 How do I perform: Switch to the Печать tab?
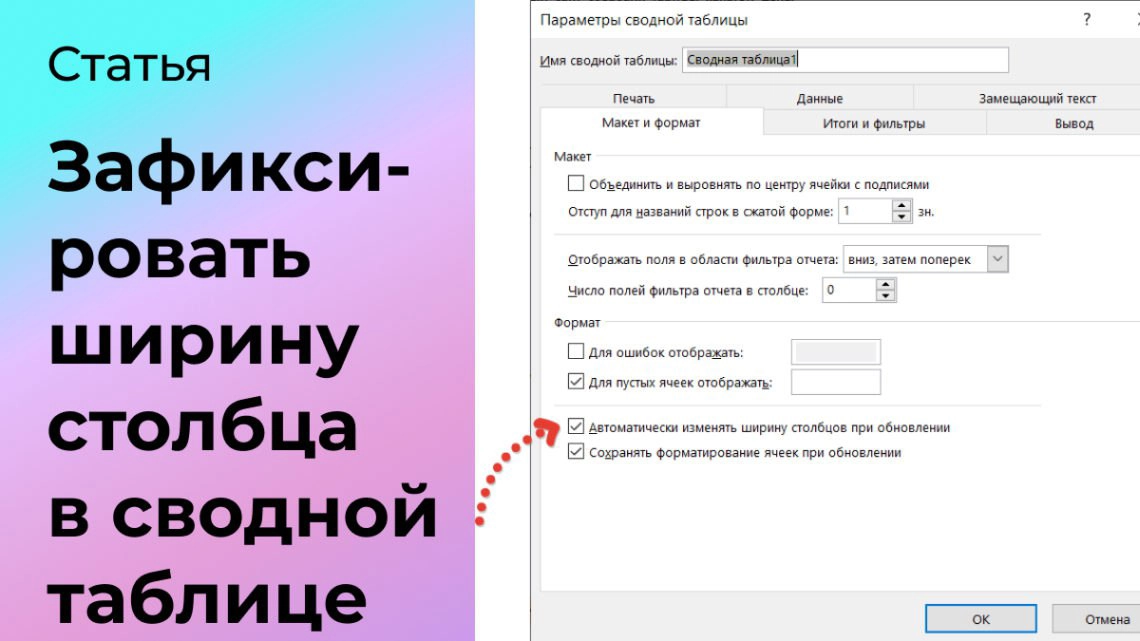[x=633, y=98]
